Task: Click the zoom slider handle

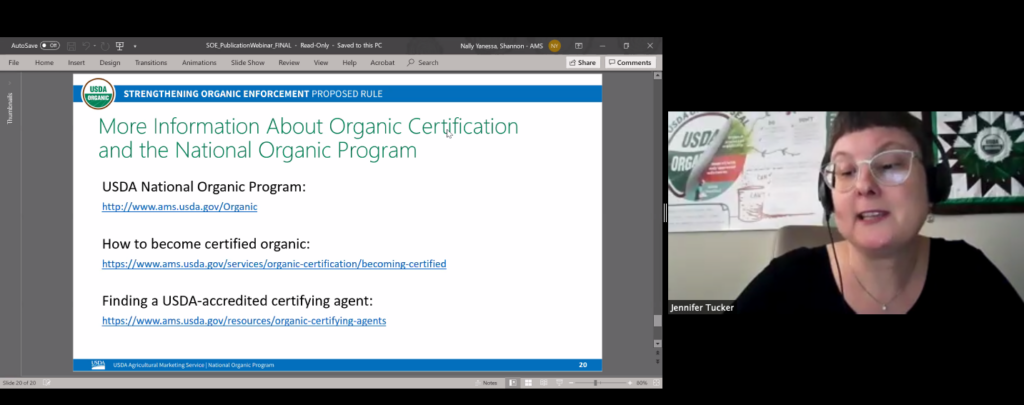Action: click(x=596, y=383)
